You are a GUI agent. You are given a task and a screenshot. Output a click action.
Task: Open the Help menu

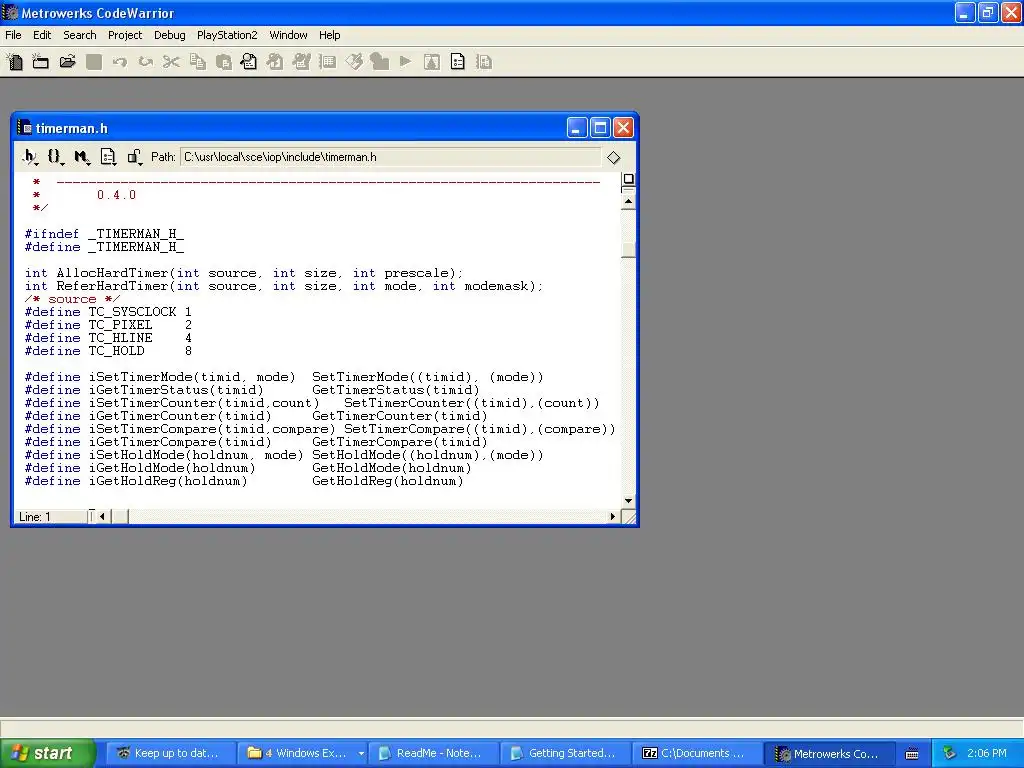pyautogui.click(x=329, y=35)
